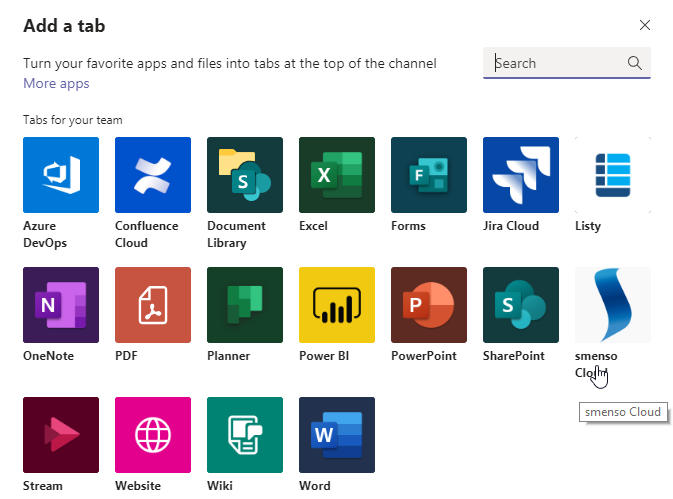Select the Word app icon
The image size is (673, 499).
tap(337, 435)
